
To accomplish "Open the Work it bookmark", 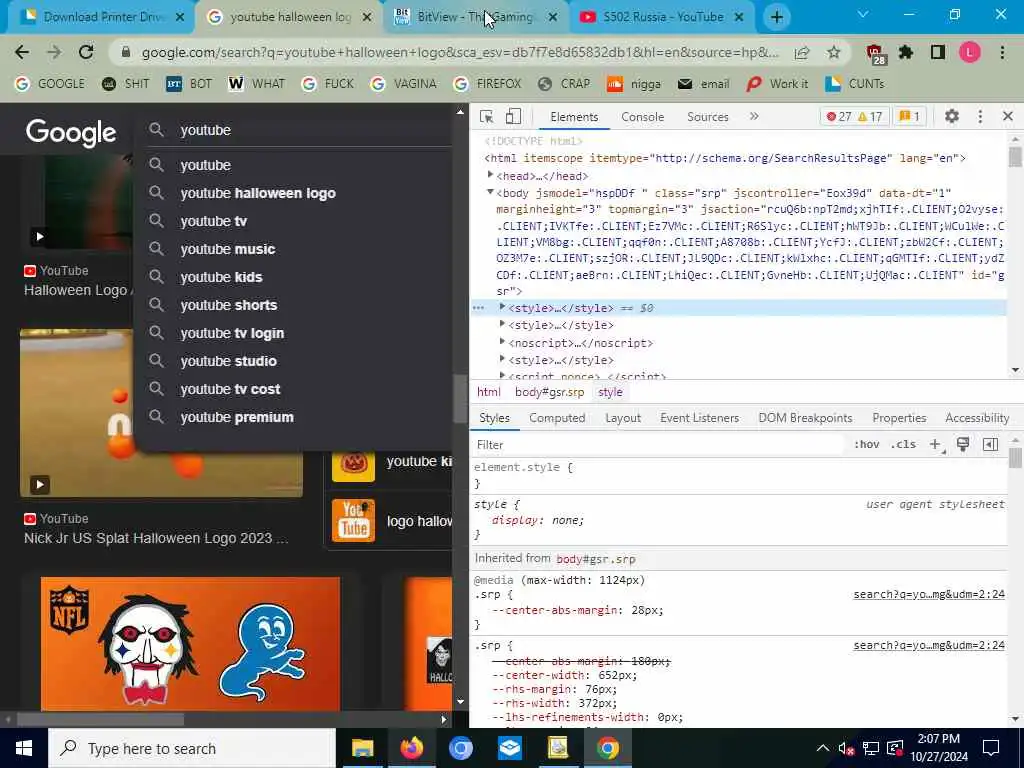I will click(777, 84).
